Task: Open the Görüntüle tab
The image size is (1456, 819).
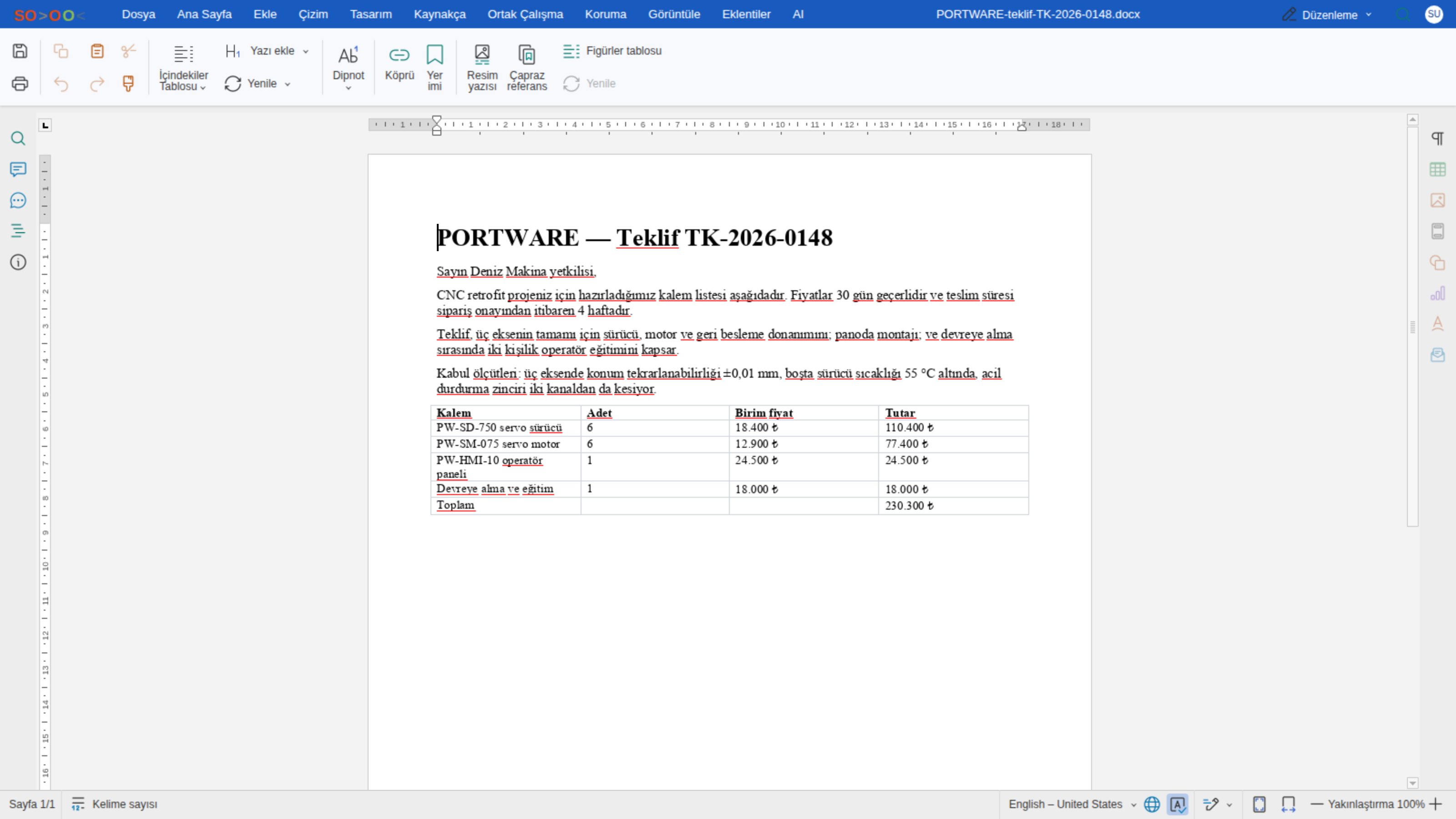Action: tap(674, 14)
